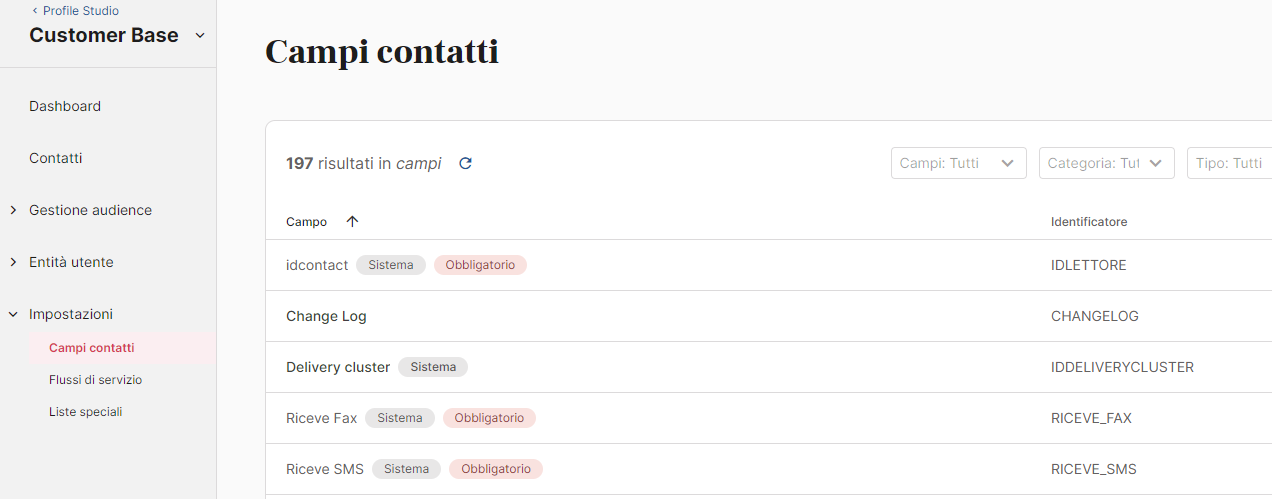This screenshot has height=499, width=1272.
Task: Open the Tipo: Tutti filter dropdown
Action: point(1230,163)
